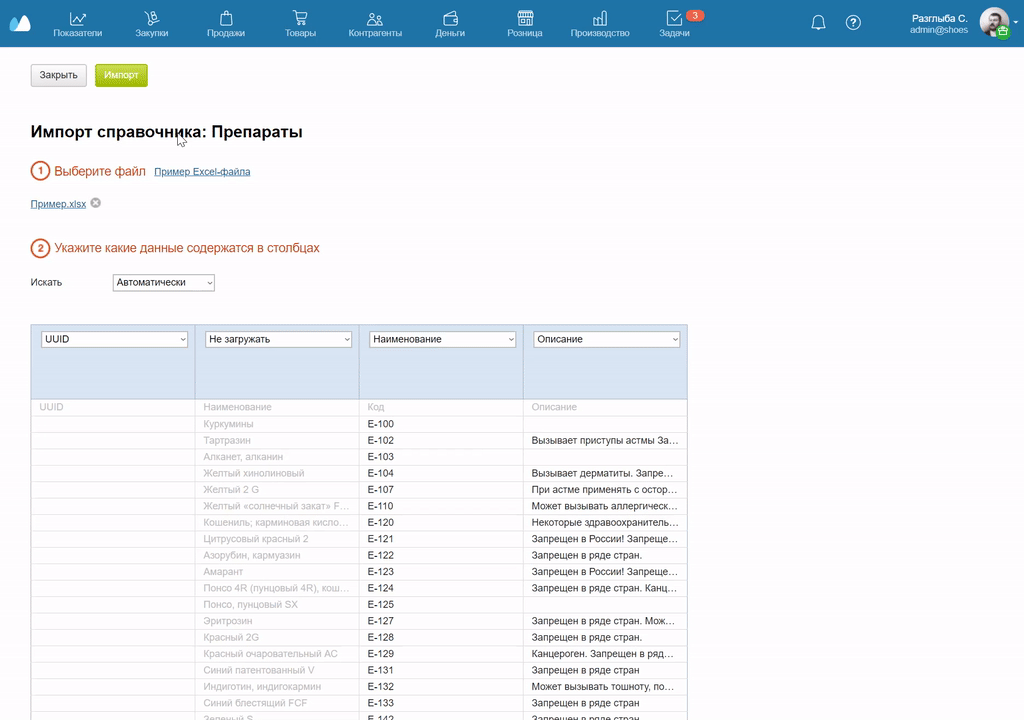Change the UUID column mapping dropdown
Screen dimensions: 1024x720
tap(113, 339)
